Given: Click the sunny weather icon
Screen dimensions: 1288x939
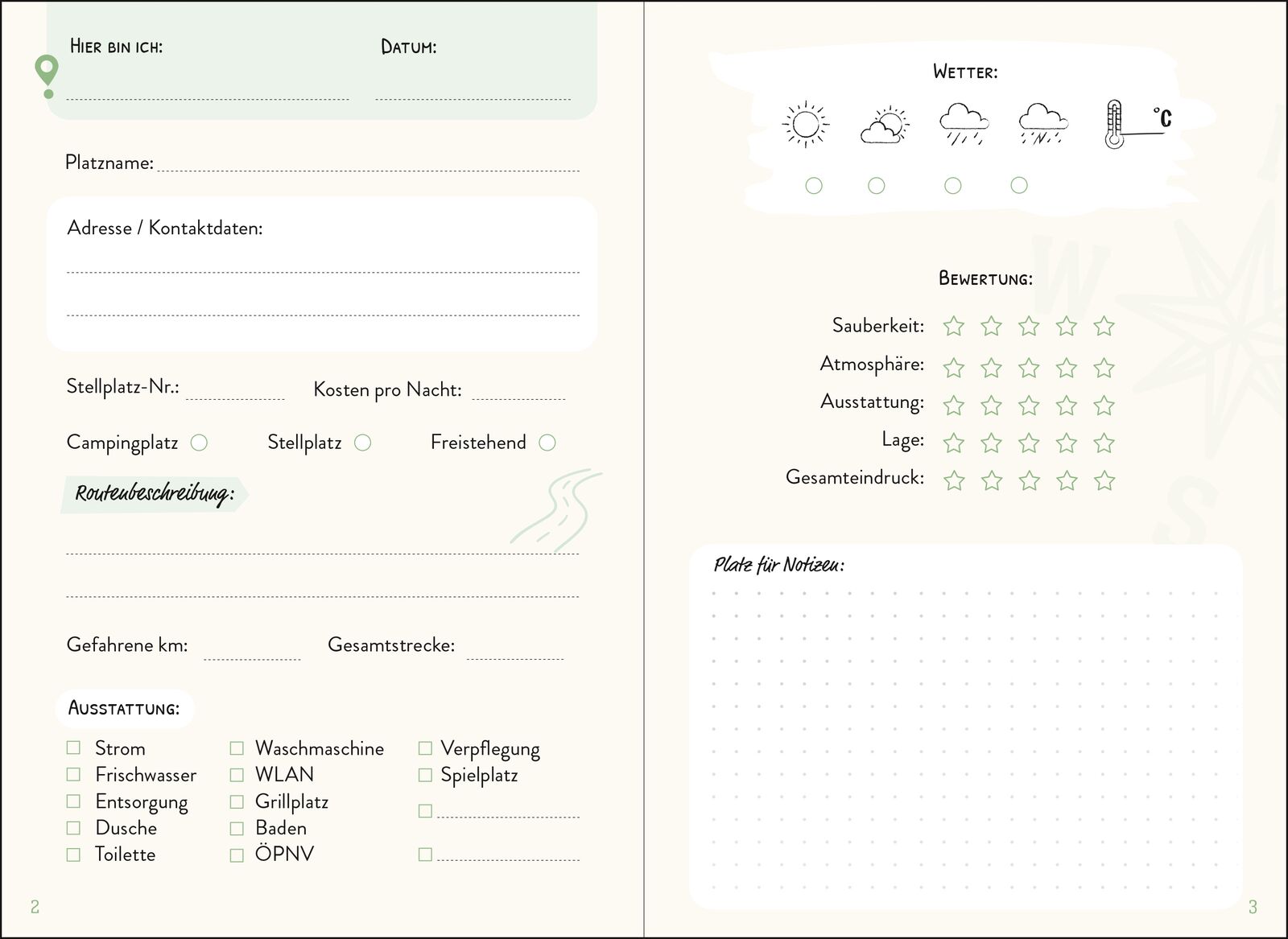Looking at the screenshot, I should tap(805, 125).
